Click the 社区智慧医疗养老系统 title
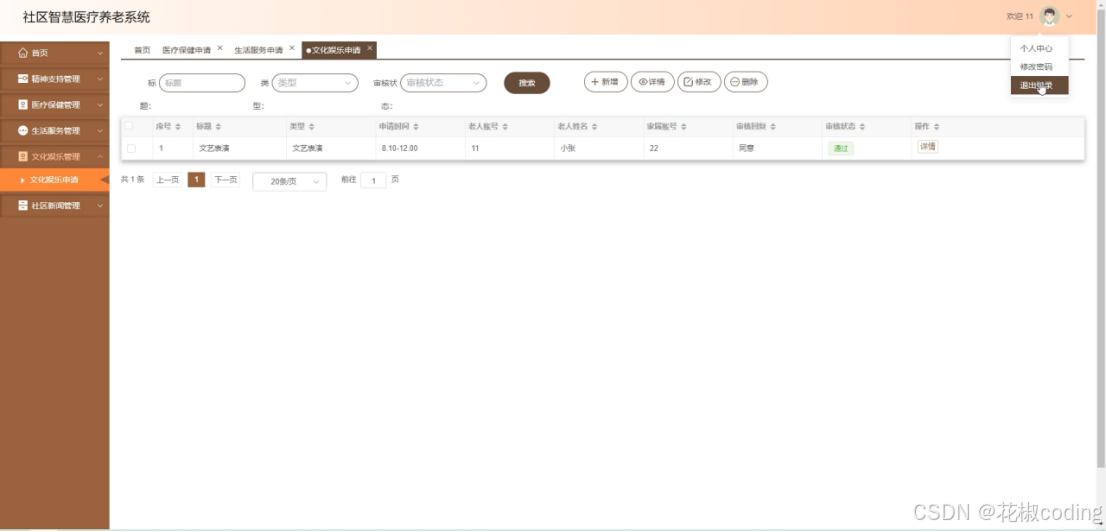Viewport: 1106px width, 532px height. [x=86, y=17]
